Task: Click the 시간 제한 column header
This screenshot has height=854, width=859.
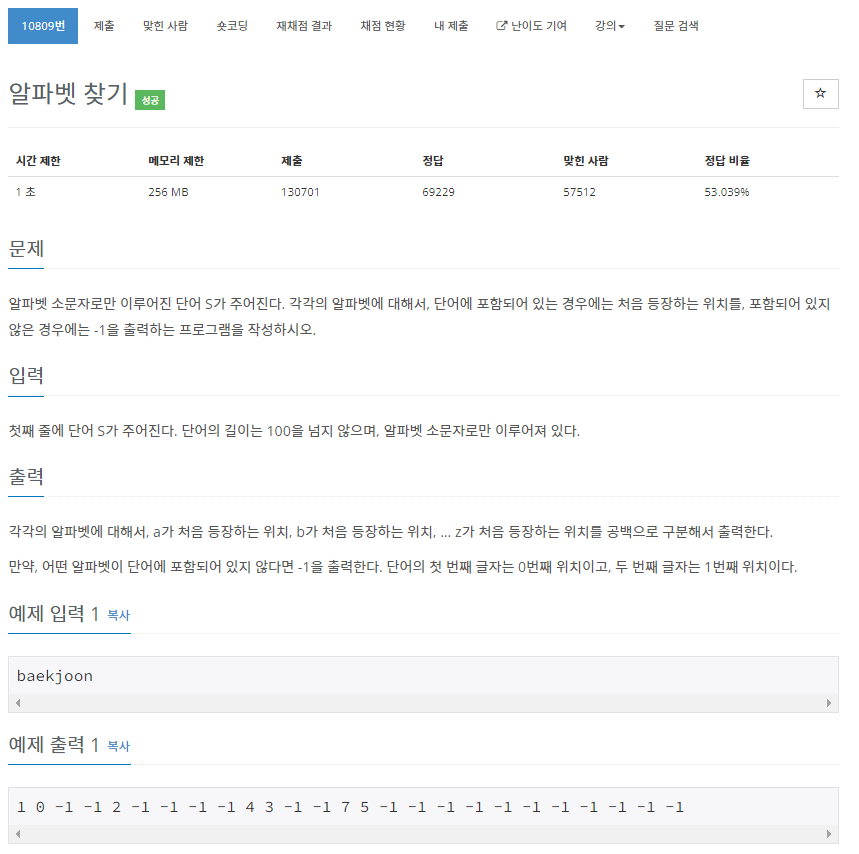Action: point(38,161)
